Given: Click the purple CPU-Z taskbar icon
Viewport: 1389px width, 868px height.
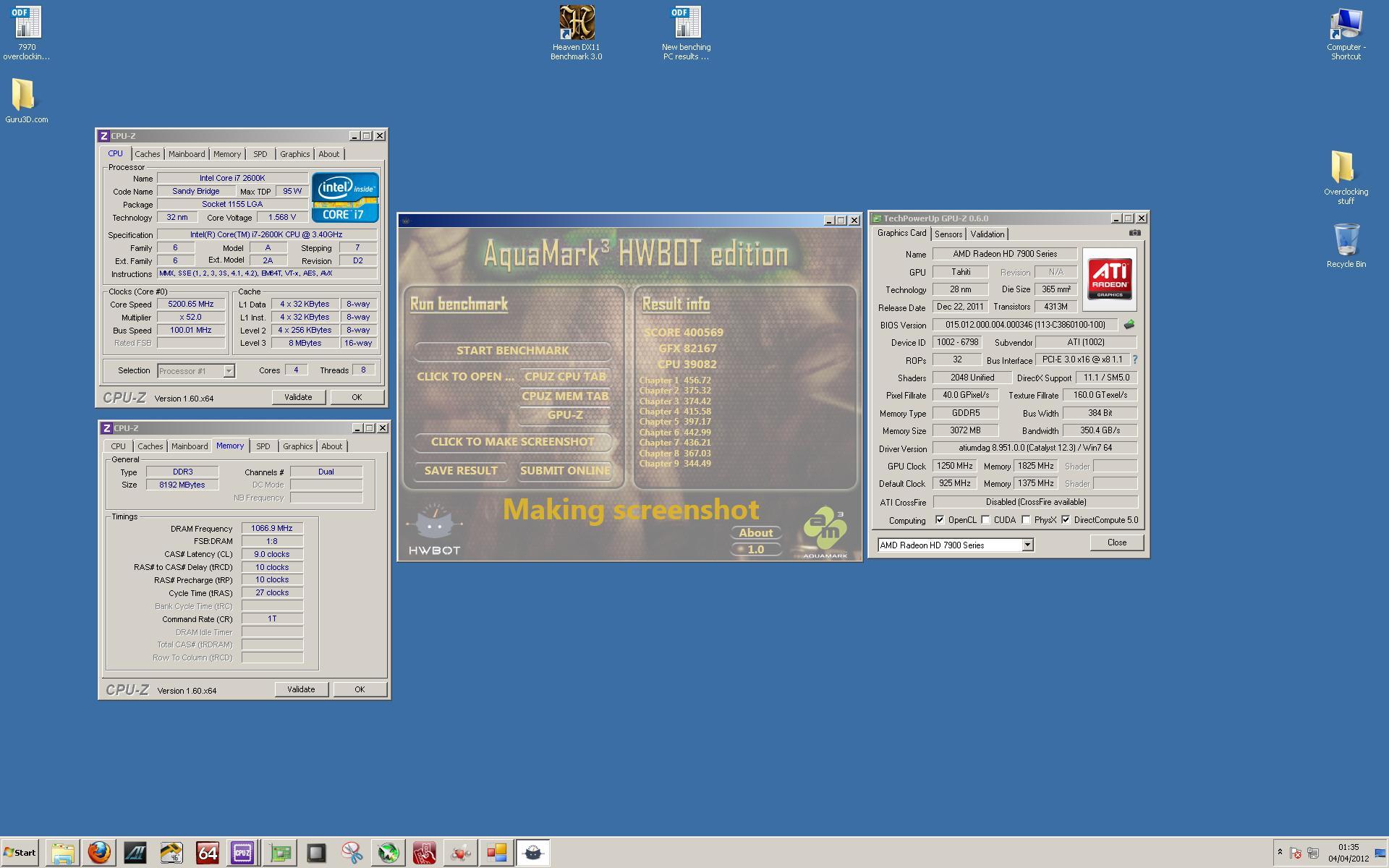Looking at the screenshot, I should tap(242, 853).
